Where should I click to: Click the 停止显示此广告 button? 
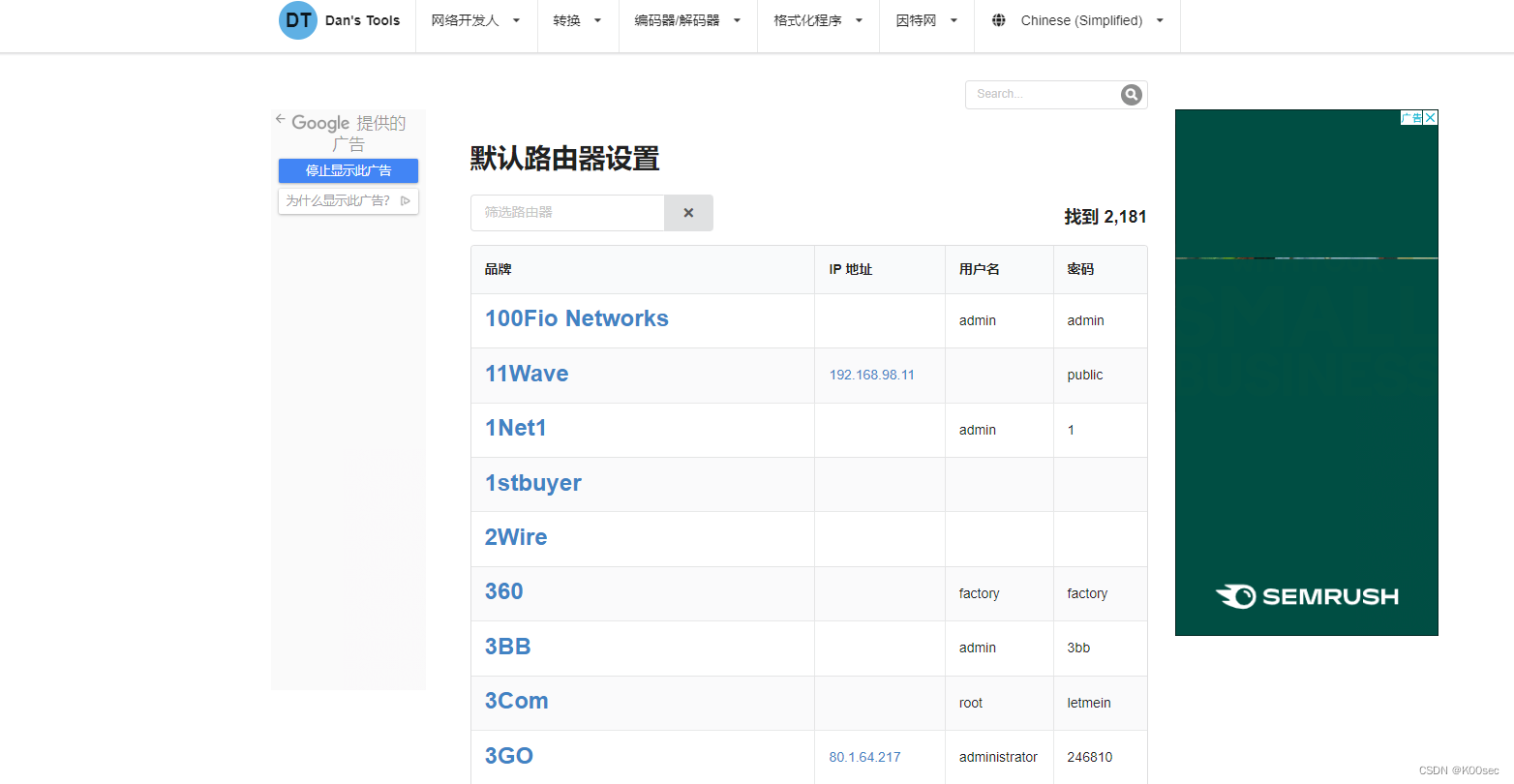click(x=348, y=170)
